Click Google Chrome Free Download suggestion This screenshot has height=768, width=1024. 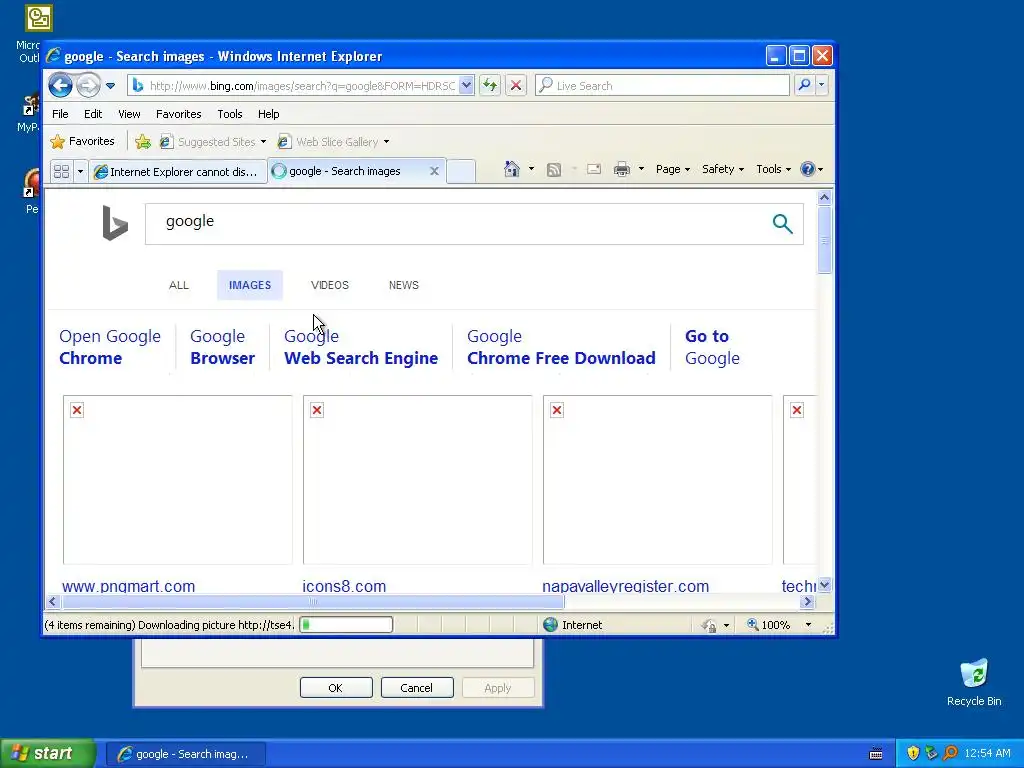(561, 347)
